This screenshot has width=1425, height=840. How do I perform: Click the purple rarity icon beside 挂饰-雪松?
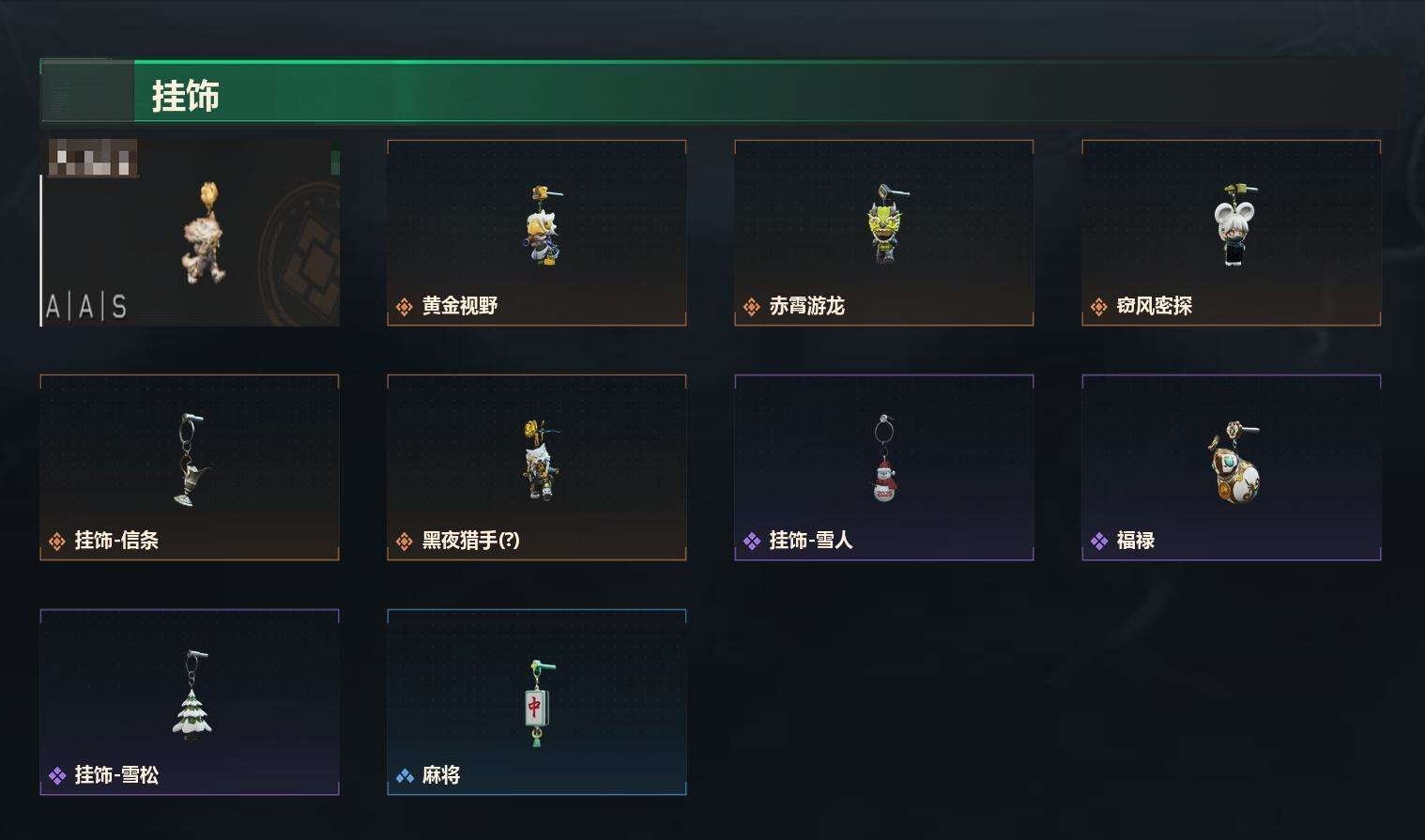(x=57, y=776)
